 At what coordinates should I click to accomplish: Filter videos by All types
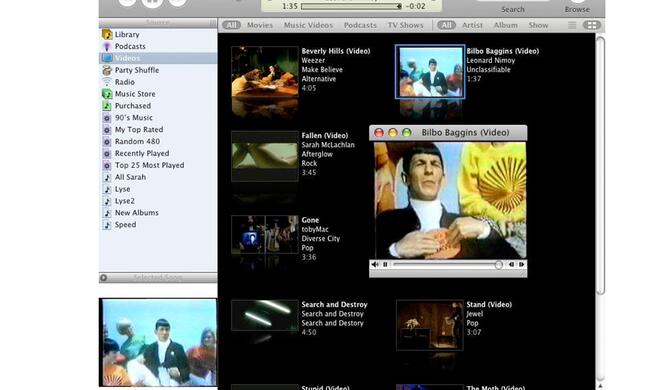coord(232,25)
